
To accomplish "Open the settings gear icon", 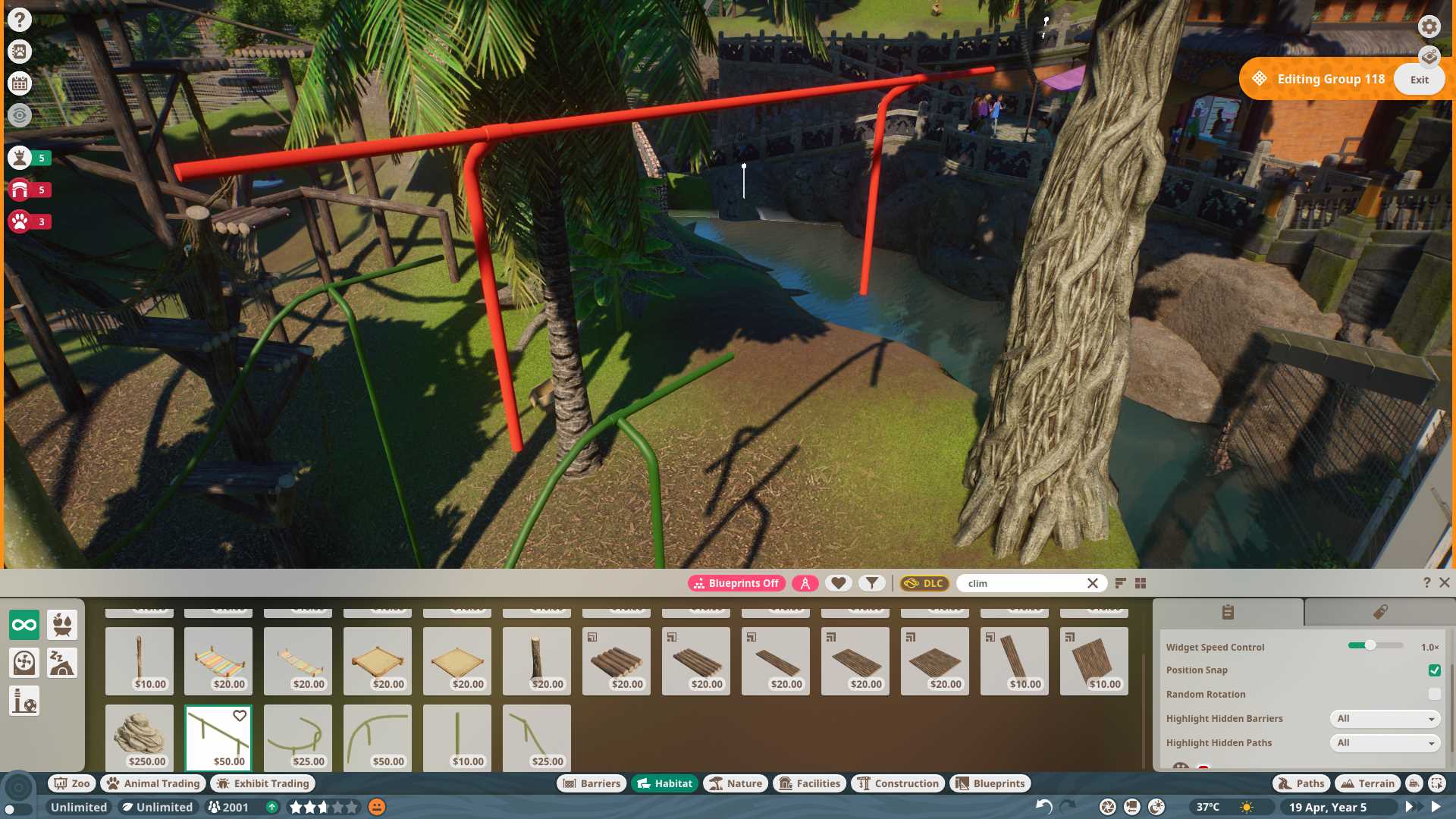I will pyautogui.click(x=1429, y=27).
